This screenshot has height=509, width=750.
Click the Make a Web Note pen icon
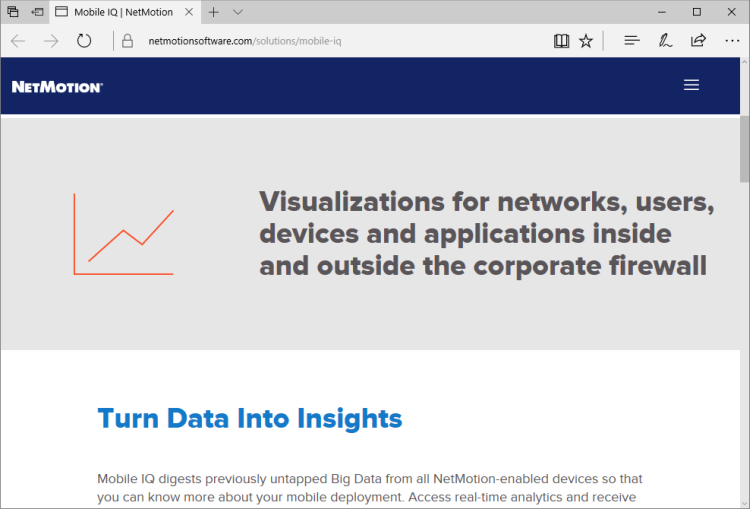tap(665, 41)
